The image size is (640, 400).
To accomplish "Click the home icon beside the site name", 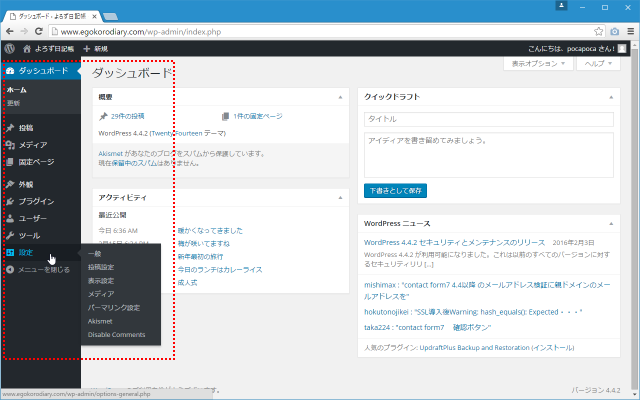I will 26,48.
